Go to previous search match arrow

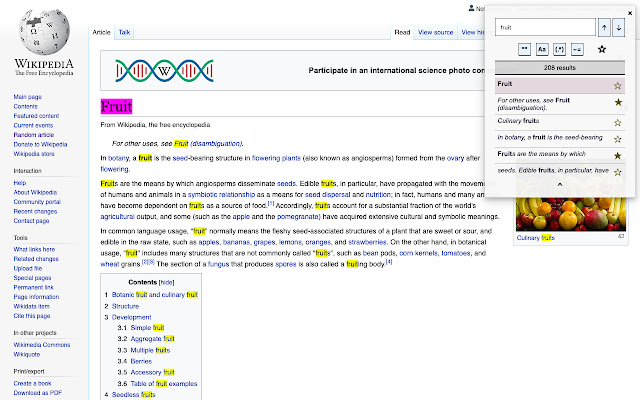coord(603,27)
